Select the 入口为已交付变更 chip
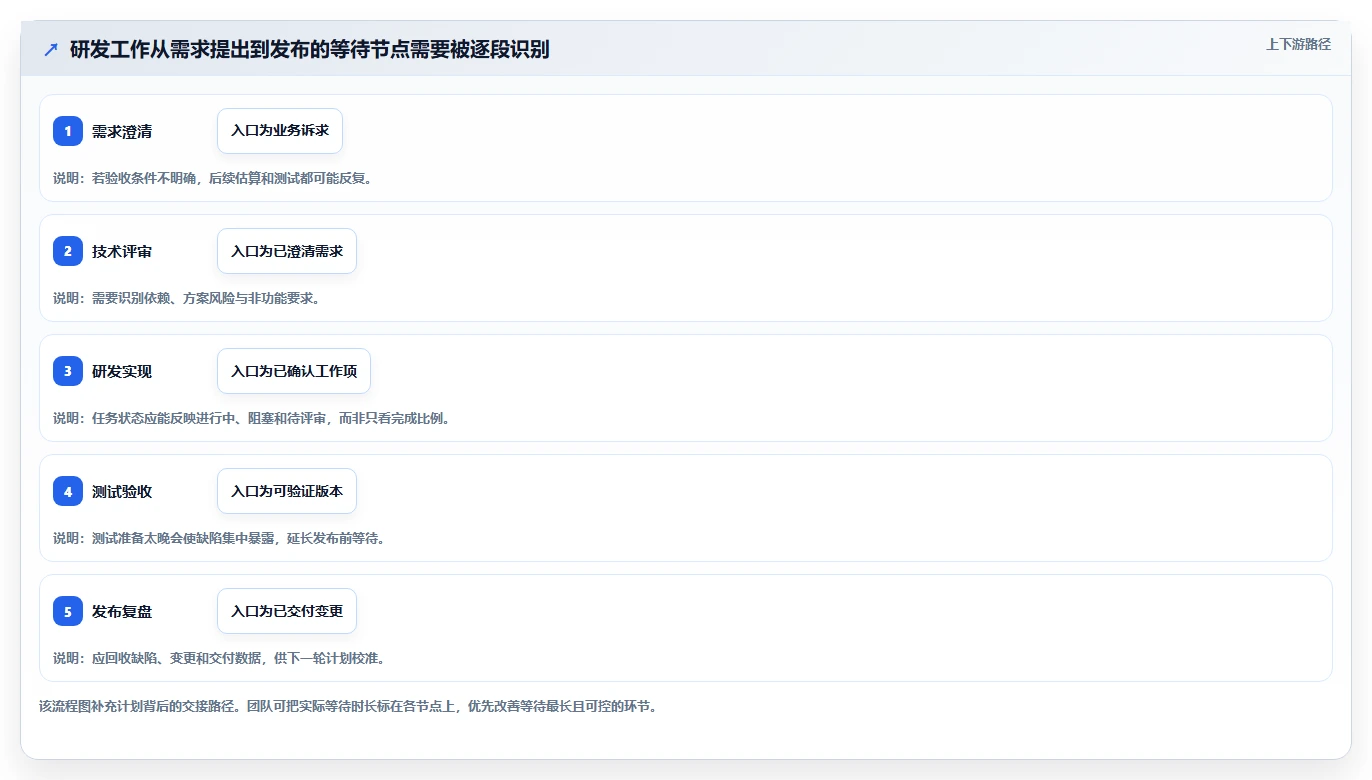Image resolution: width=1372 pixels, height=780 pixels. click(x=287, y=611)
